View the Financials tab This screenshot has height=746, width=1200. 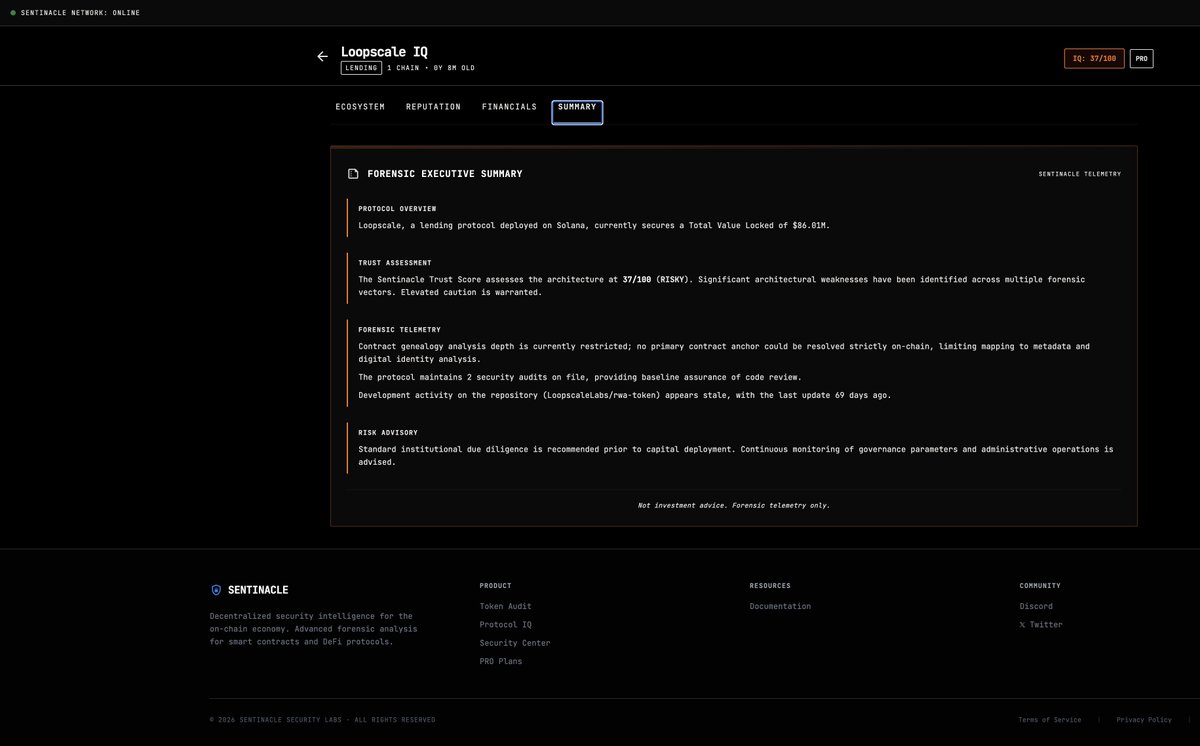point(510,105)
